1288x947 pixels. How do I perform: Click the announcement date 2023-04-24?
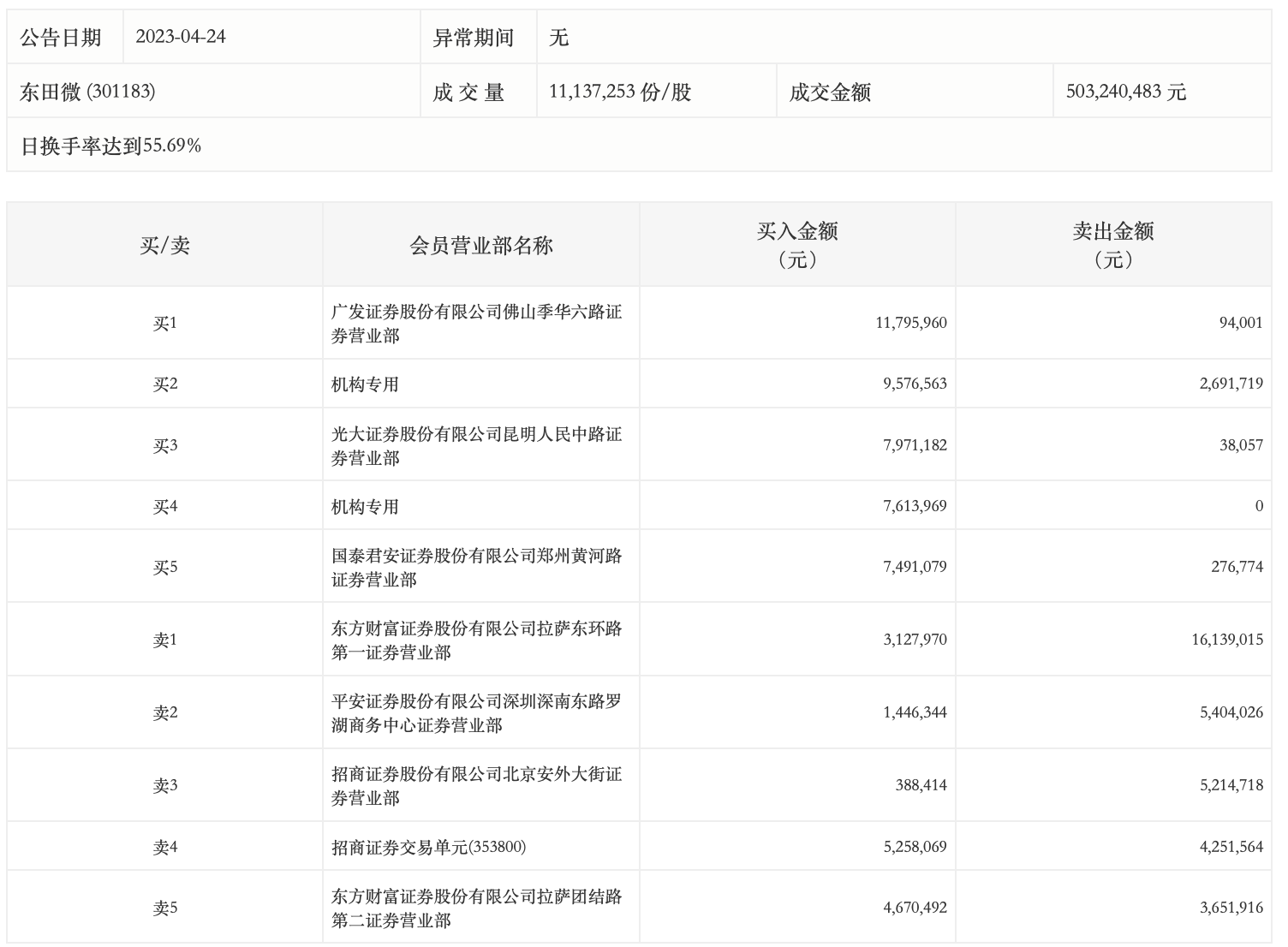181,37
